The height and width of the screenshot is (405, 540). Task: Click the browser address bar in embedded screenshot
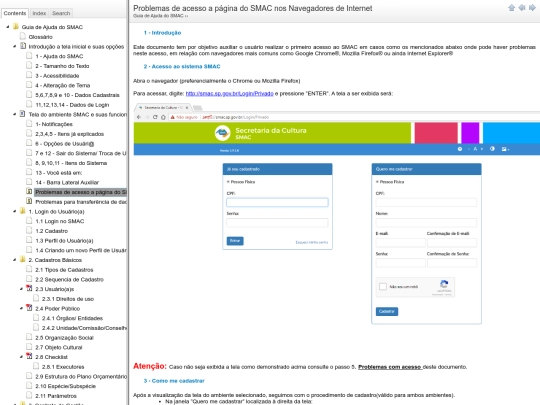click(x=354, y=117)
